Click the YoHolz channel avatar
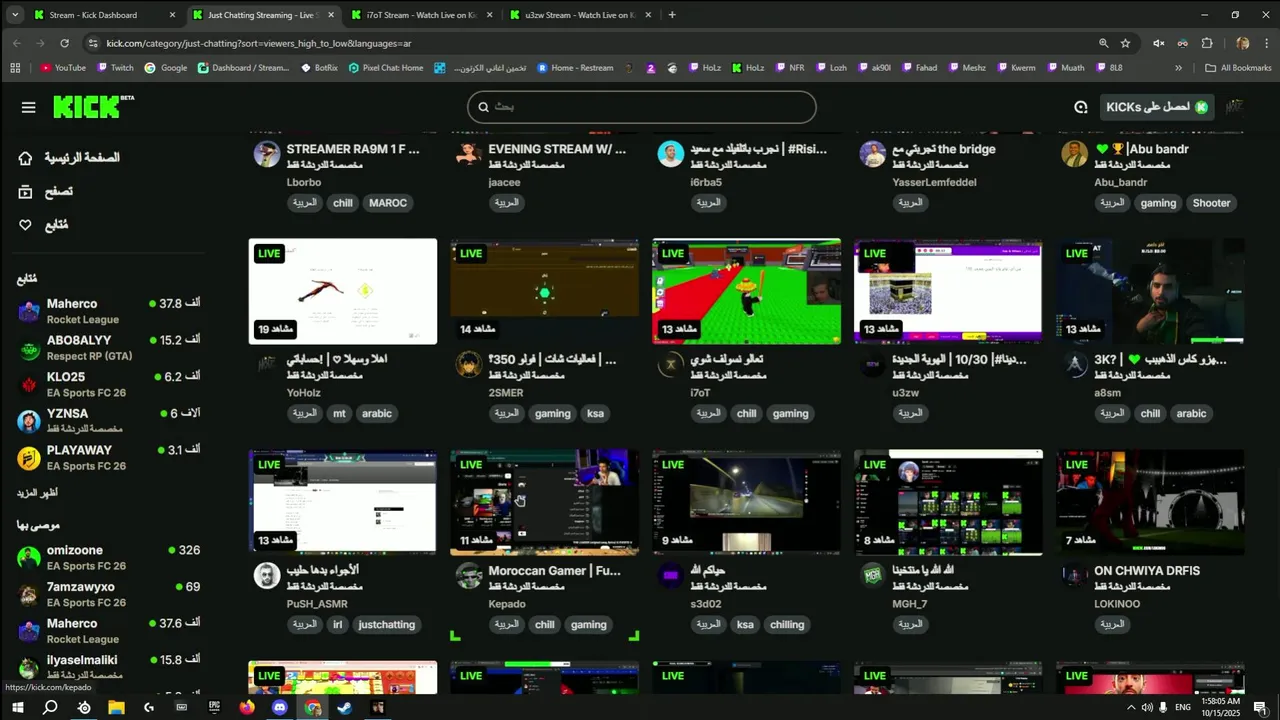This screenshot has height=720, width=1280. [267, 364]
